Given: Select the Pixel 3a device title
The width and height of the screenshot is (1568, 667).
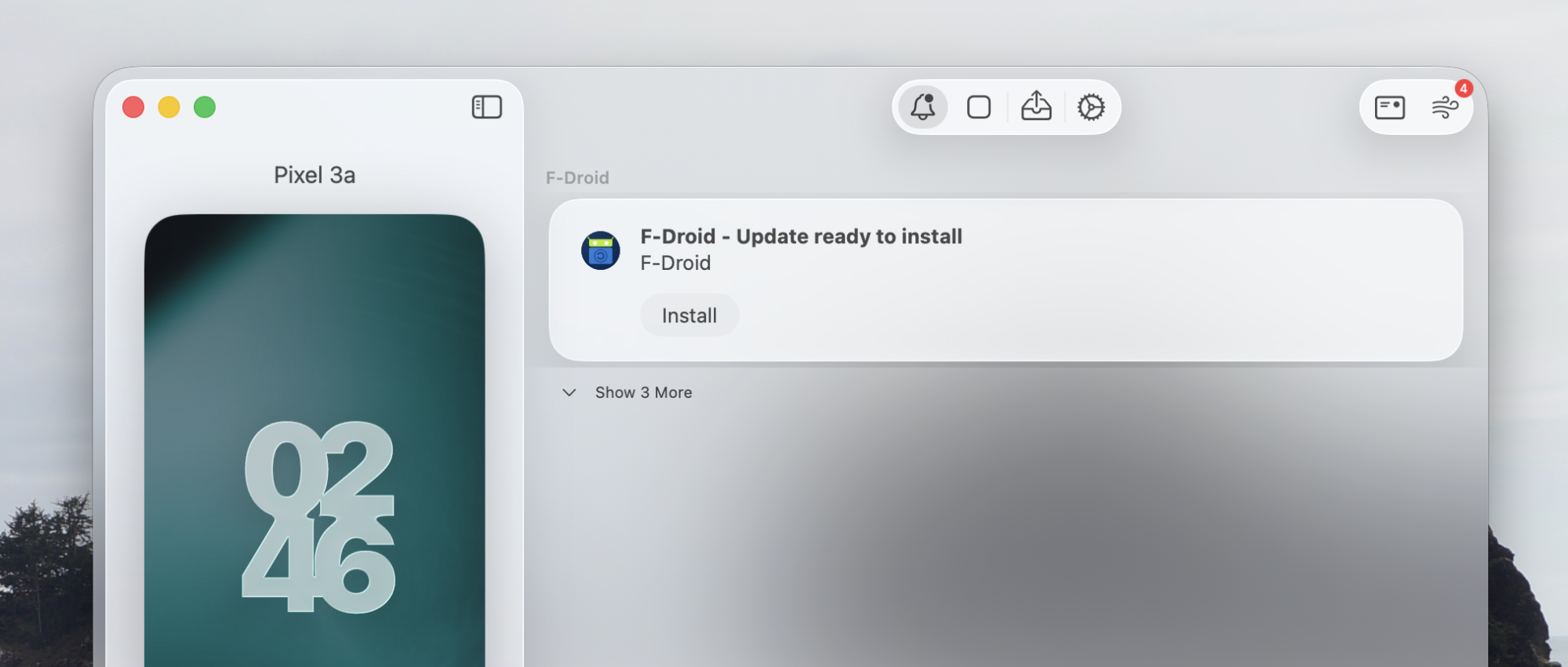Looking at the screenshot, I should click(x=315, y=175).
